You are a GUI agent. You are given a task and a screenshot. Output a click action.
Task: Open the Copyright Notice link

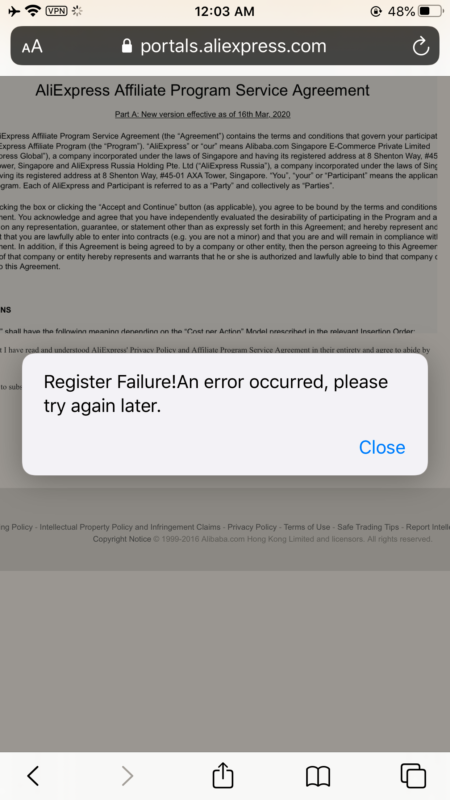(x=122, y=539)
